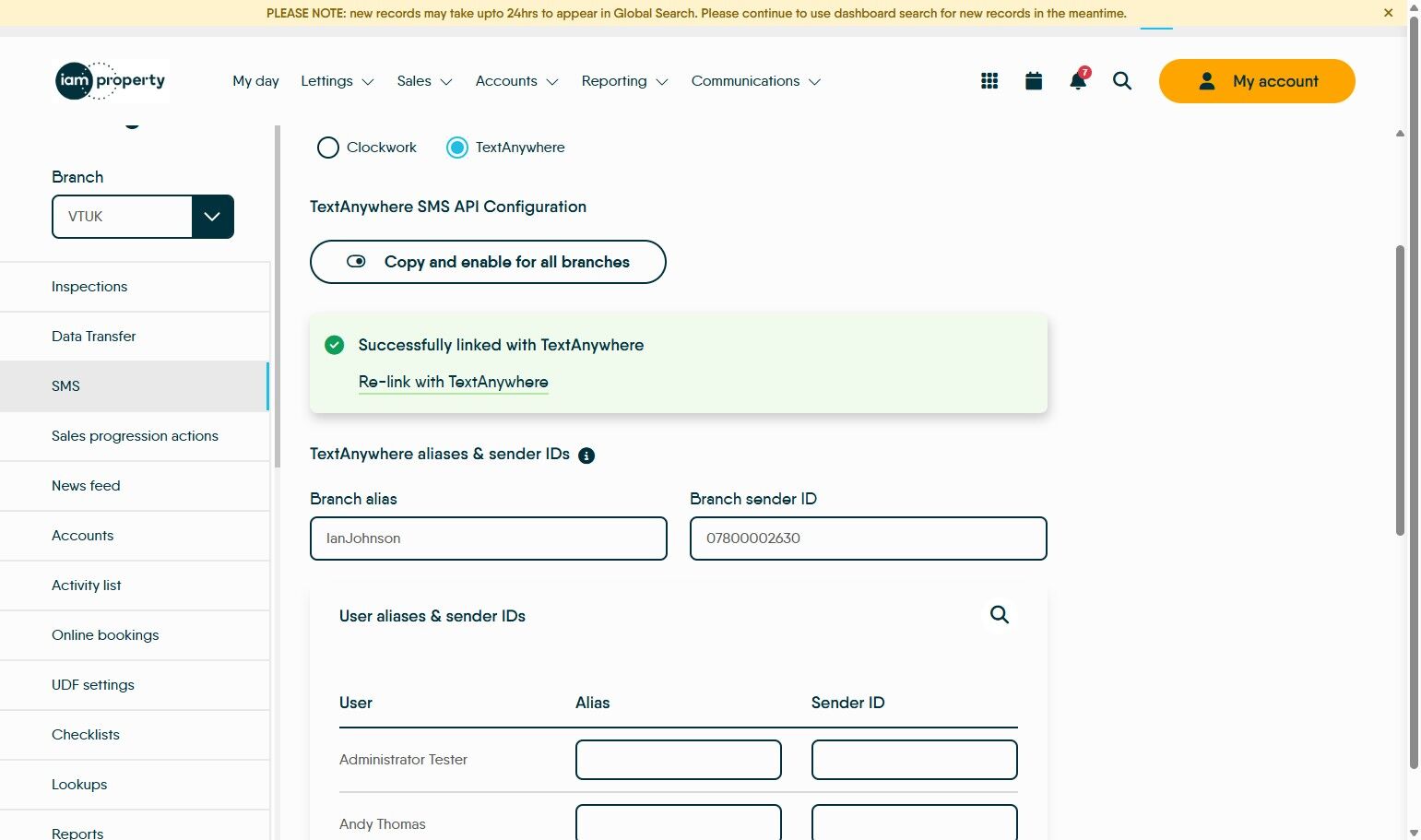The height and width of the screenshot is (840, 1421).
Task: Click the iam property logo
Action: (111, 81)
